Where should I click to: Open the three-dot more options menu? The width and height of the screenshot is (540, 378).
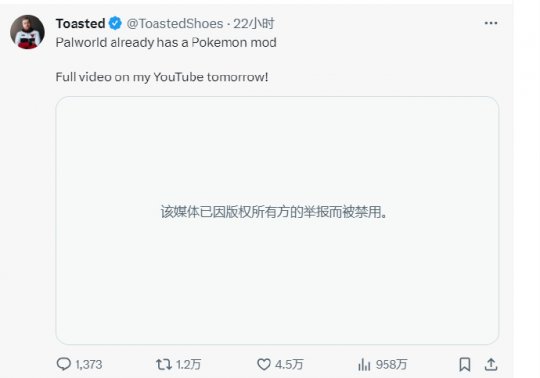pyautogui.click(x=491, y=23)
